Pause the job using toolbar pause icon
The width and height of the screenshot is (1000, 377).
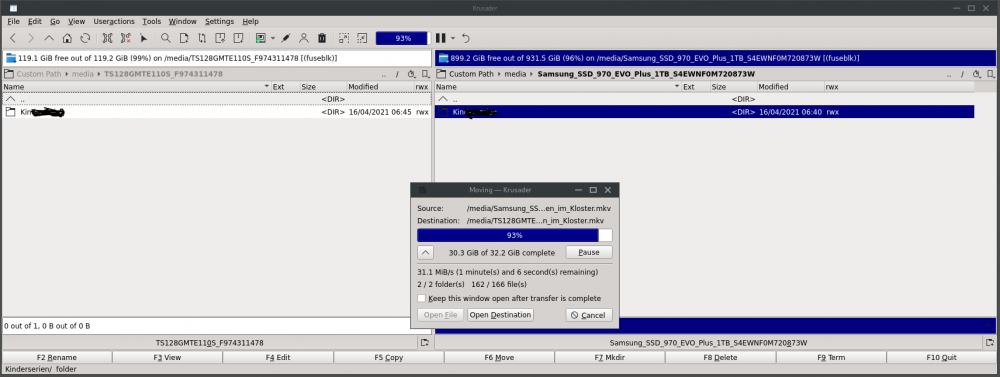pos(440,38)
